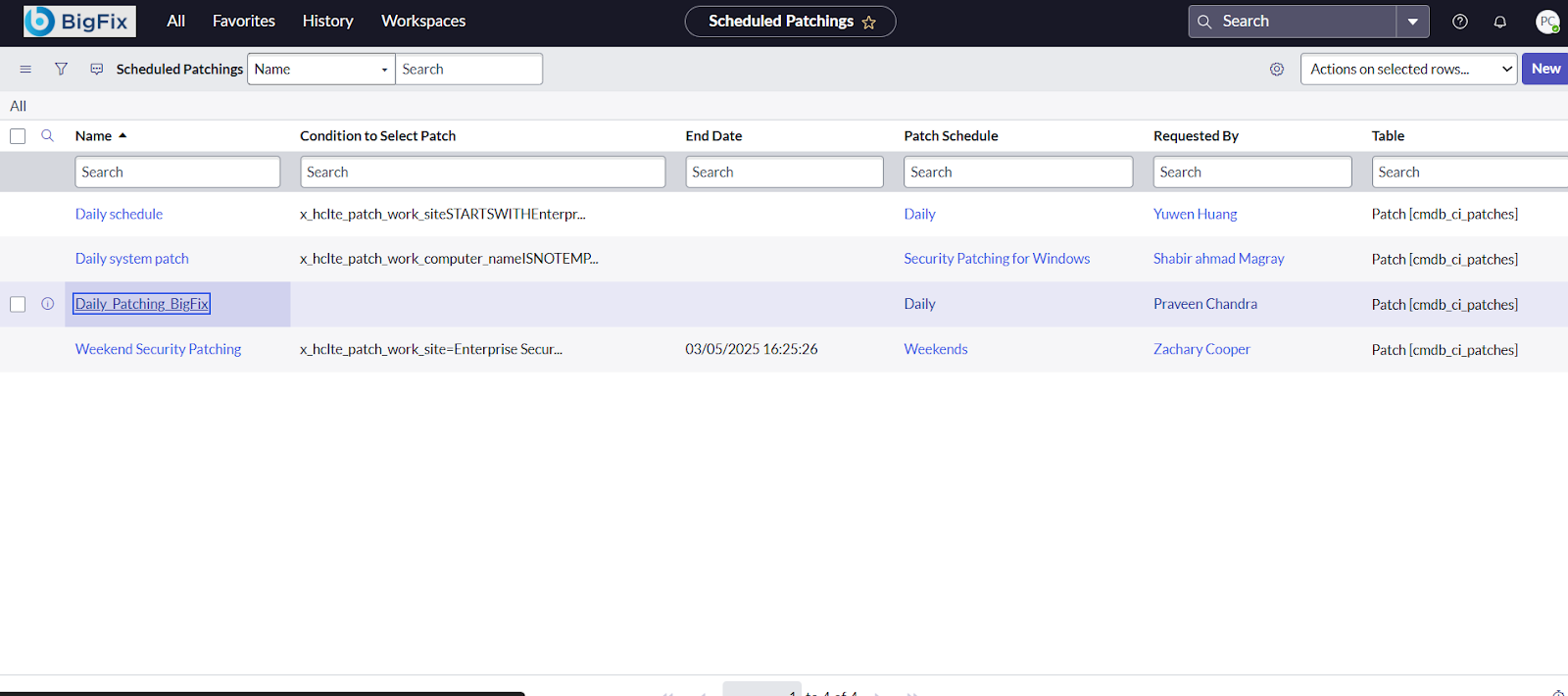
Task: Click the filter funnel icon
Action: (x=61, y=69)
